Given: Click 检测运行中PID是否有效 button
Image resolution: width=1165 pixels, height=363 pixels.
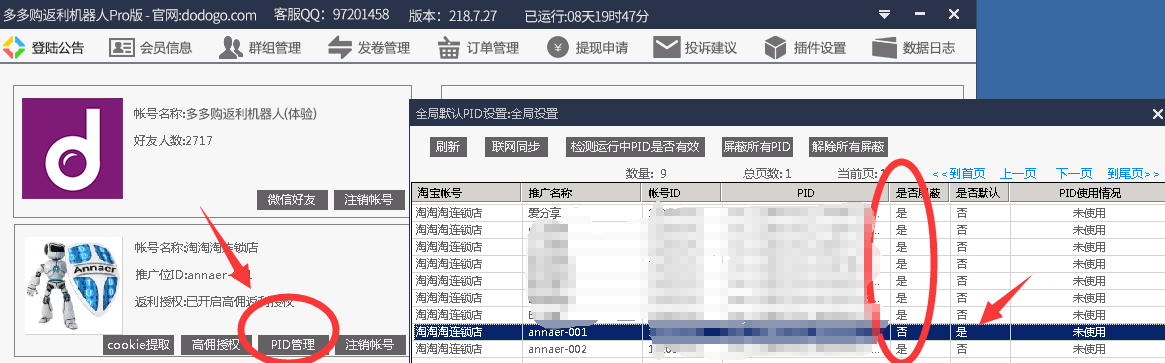Looking at the screenshot, I should point(635,146).
